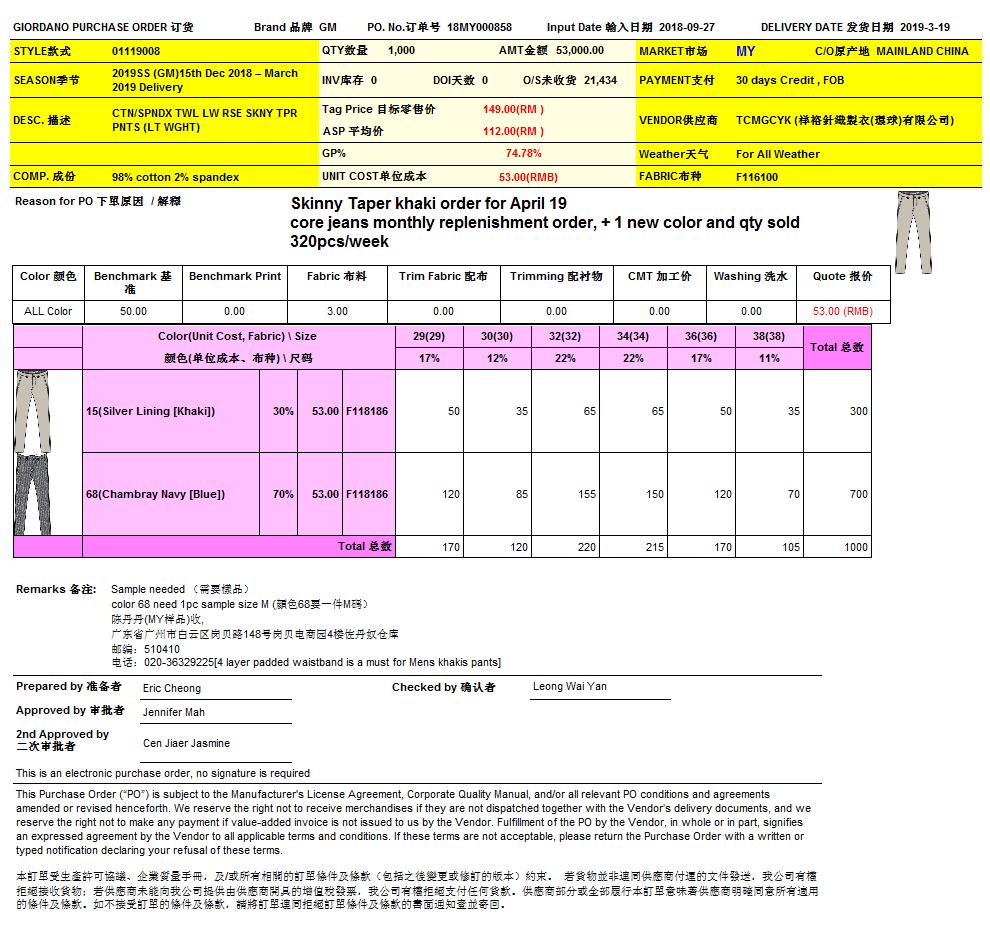Click the grand total 1000 cell
The height and width of the screenshot is (933, 990).
(855, 547)
